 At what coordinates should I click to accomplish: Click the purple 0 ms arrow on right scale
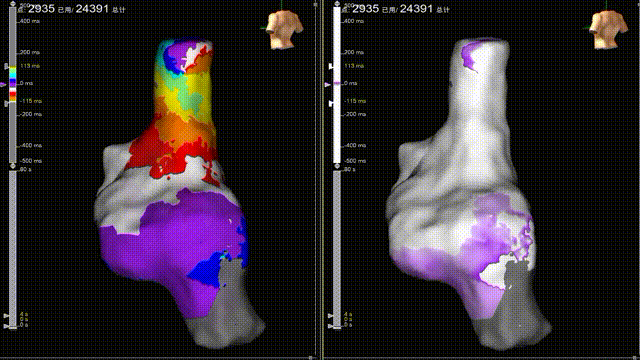tap(327, 84)
